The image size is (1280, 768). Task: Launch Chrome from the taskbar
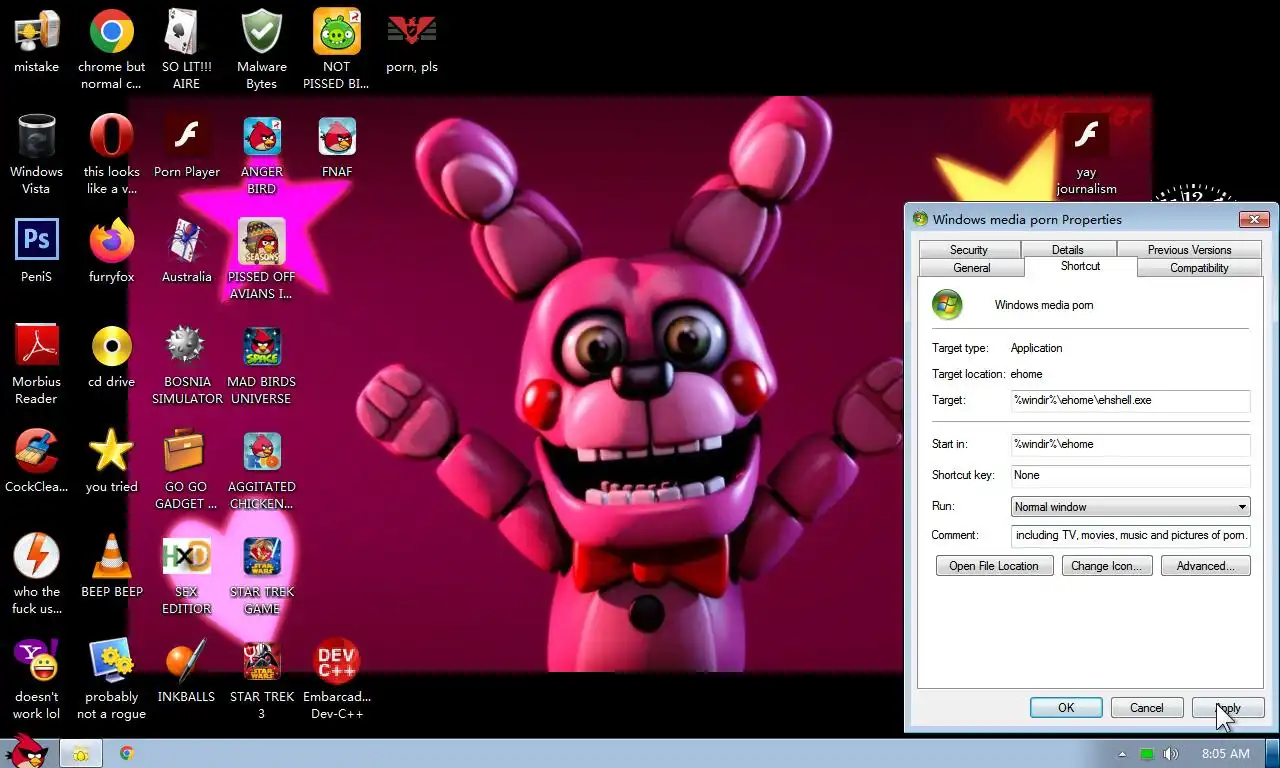[x=126, y=754]
